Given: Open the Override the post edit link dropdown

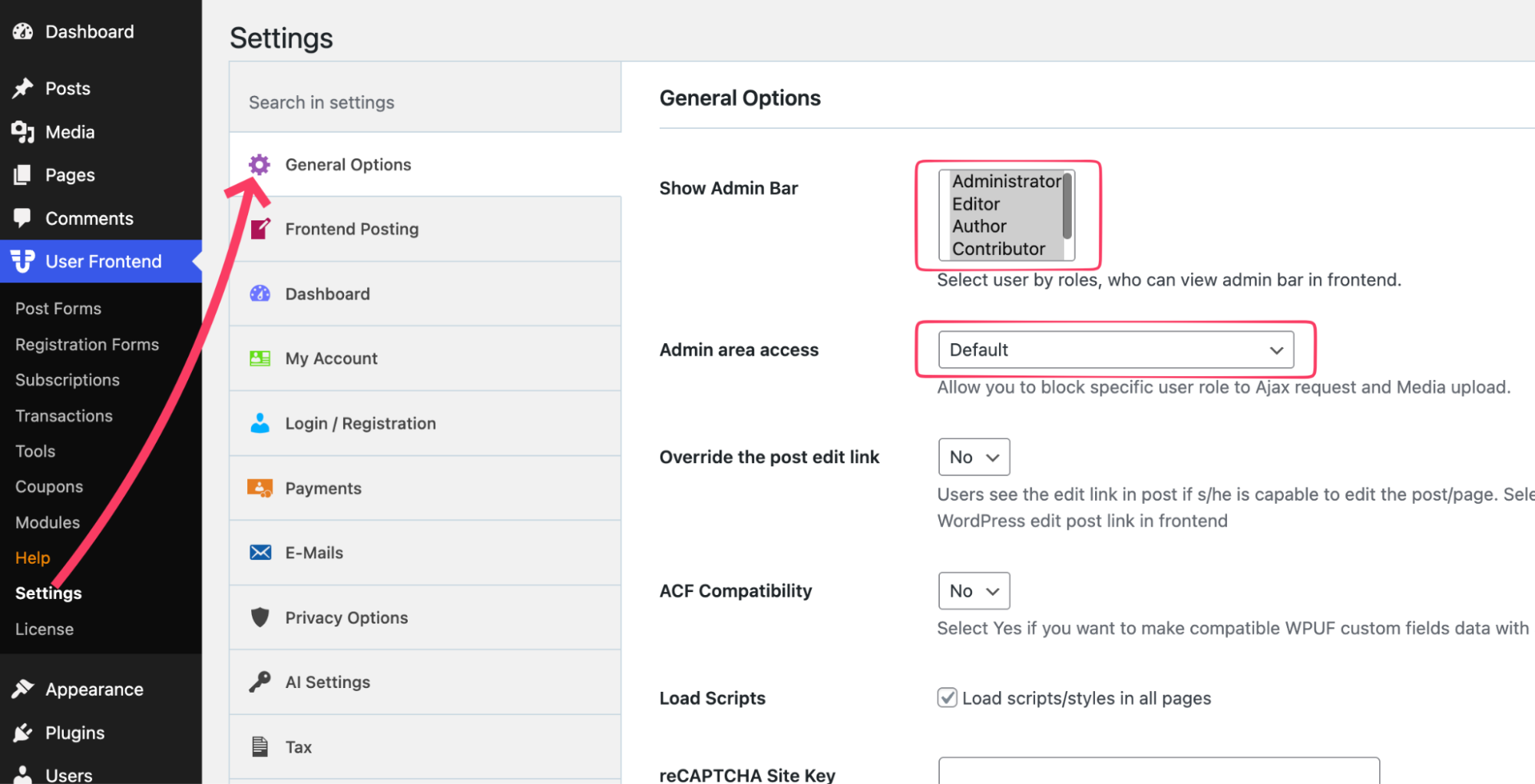Looking at the screenshot, I should 974,457.
